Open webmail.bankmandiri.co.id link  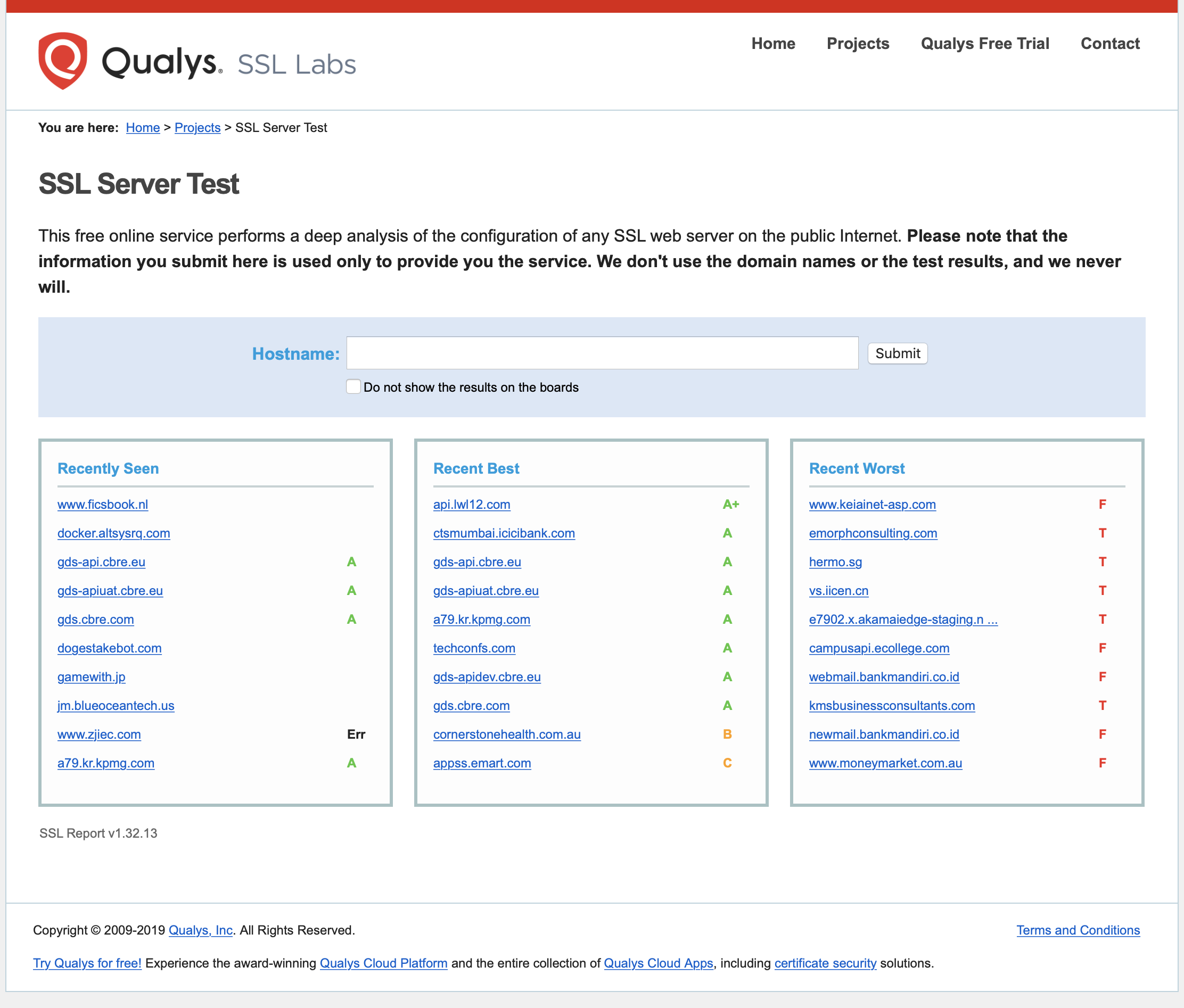point(884,677)
